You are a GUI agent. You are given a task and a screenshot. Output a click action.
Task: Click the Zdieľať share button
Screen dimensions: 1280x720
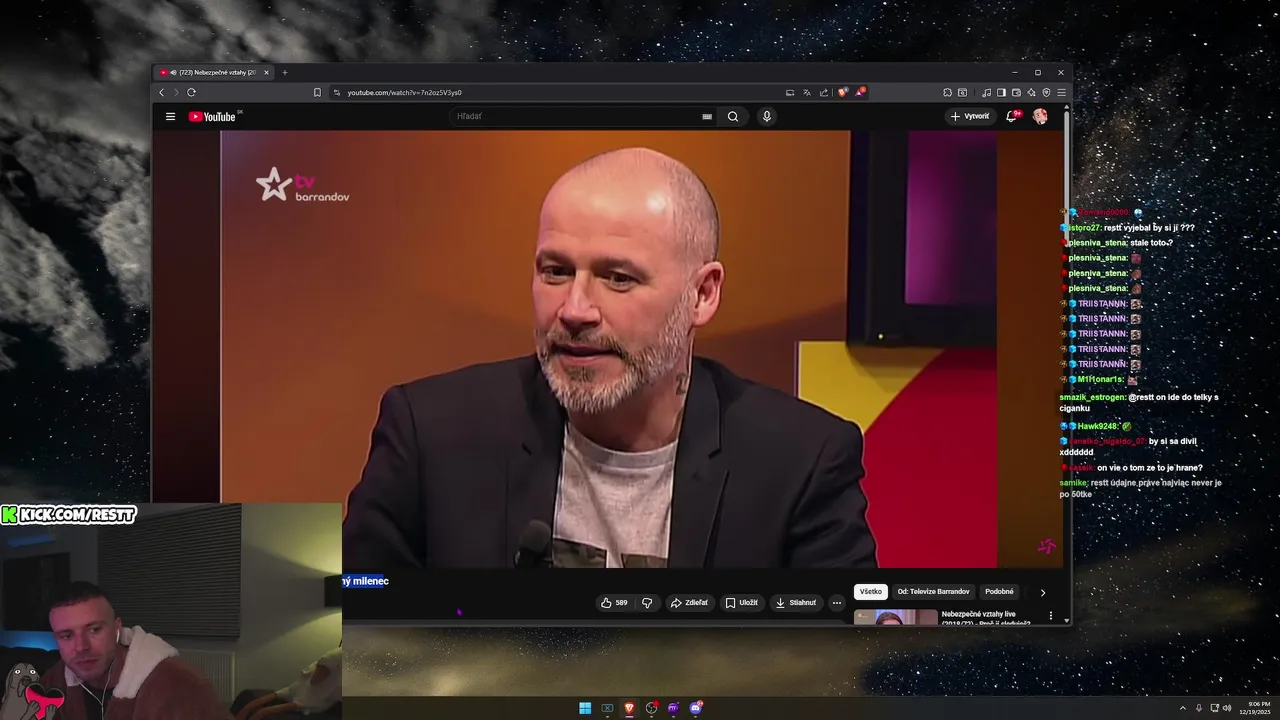(689, 603)
